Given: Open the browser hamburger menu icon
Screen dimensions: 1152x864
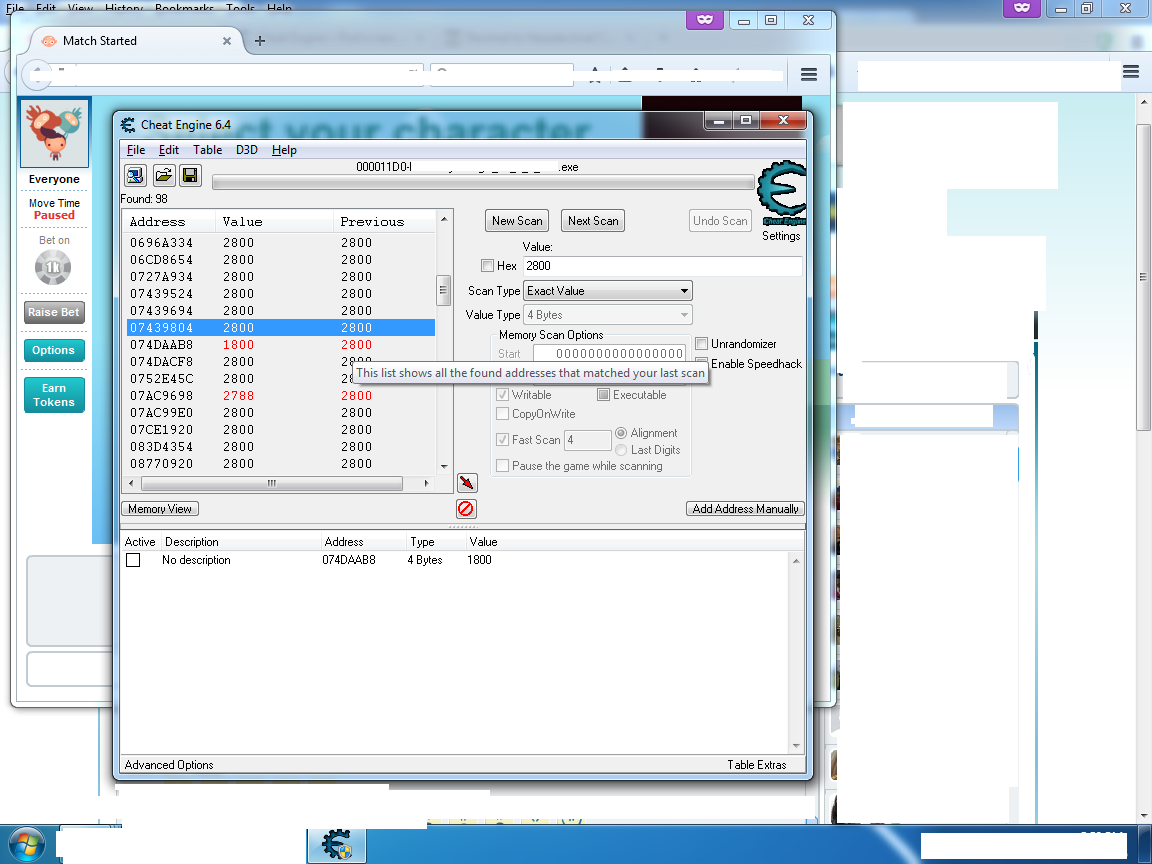Looking at the screenshot, I should (x=809, y=75).
